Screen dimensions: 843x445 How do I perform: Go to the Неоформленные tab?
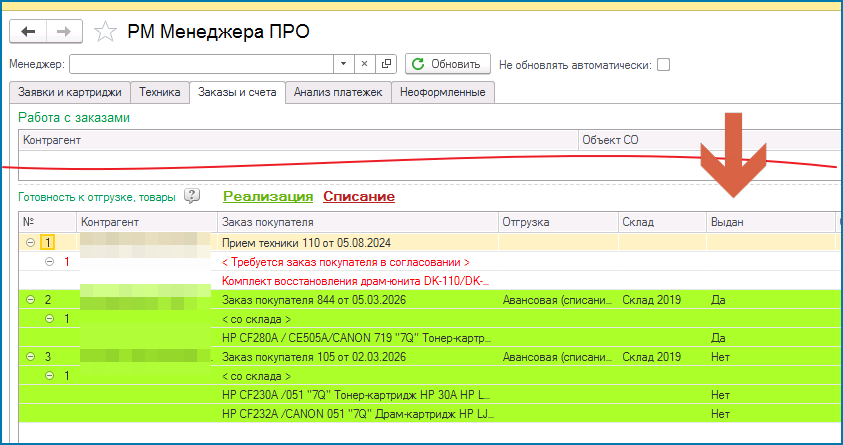[442, 92]
